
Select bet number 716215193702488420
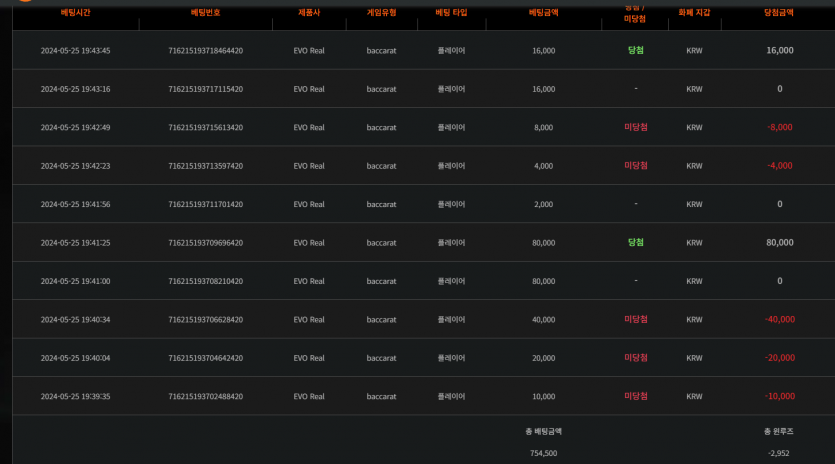click(x=206, y=396)
